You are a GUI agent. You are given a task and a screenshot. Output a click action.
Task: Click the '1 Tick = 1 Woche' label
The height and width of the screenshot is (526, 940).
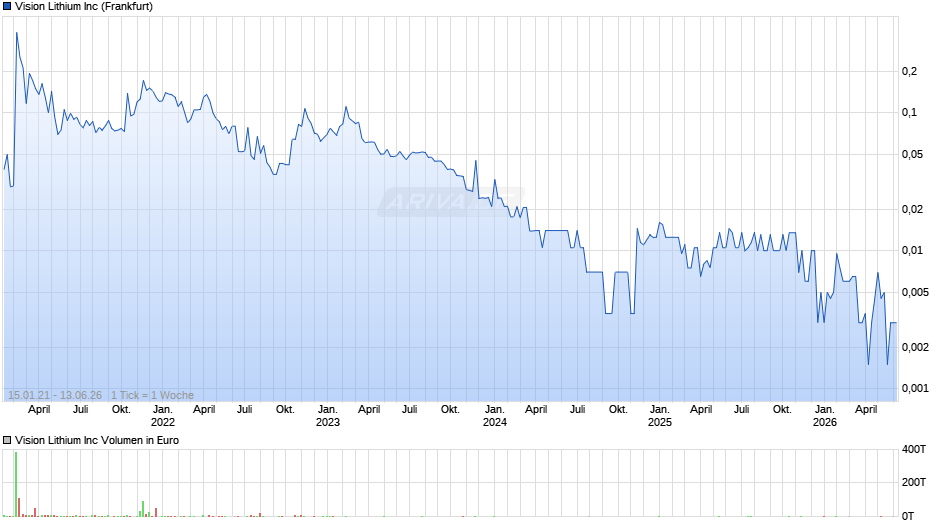[x=152, y=395]
